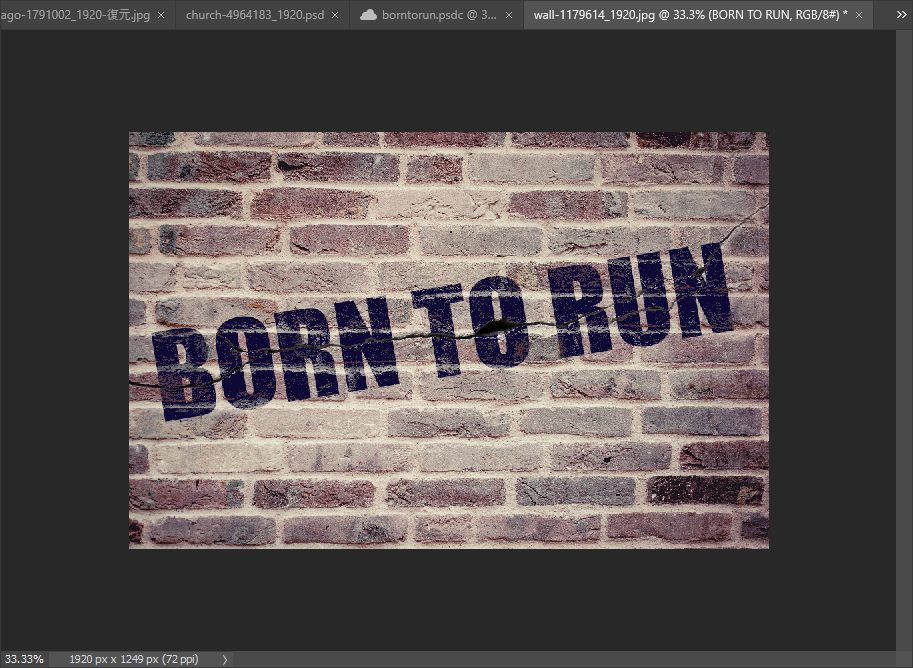913x668 pixels.
Task: Open the status bar info arrow menu
Action: pyautogui.click(x=225, y=659)
